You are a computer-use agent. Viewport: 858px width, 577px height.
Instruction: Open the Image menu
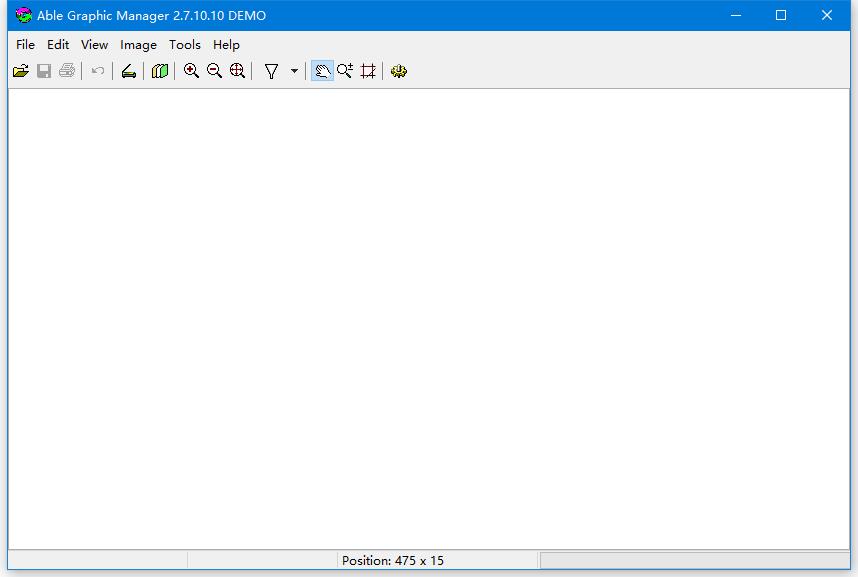pos(138,45)
